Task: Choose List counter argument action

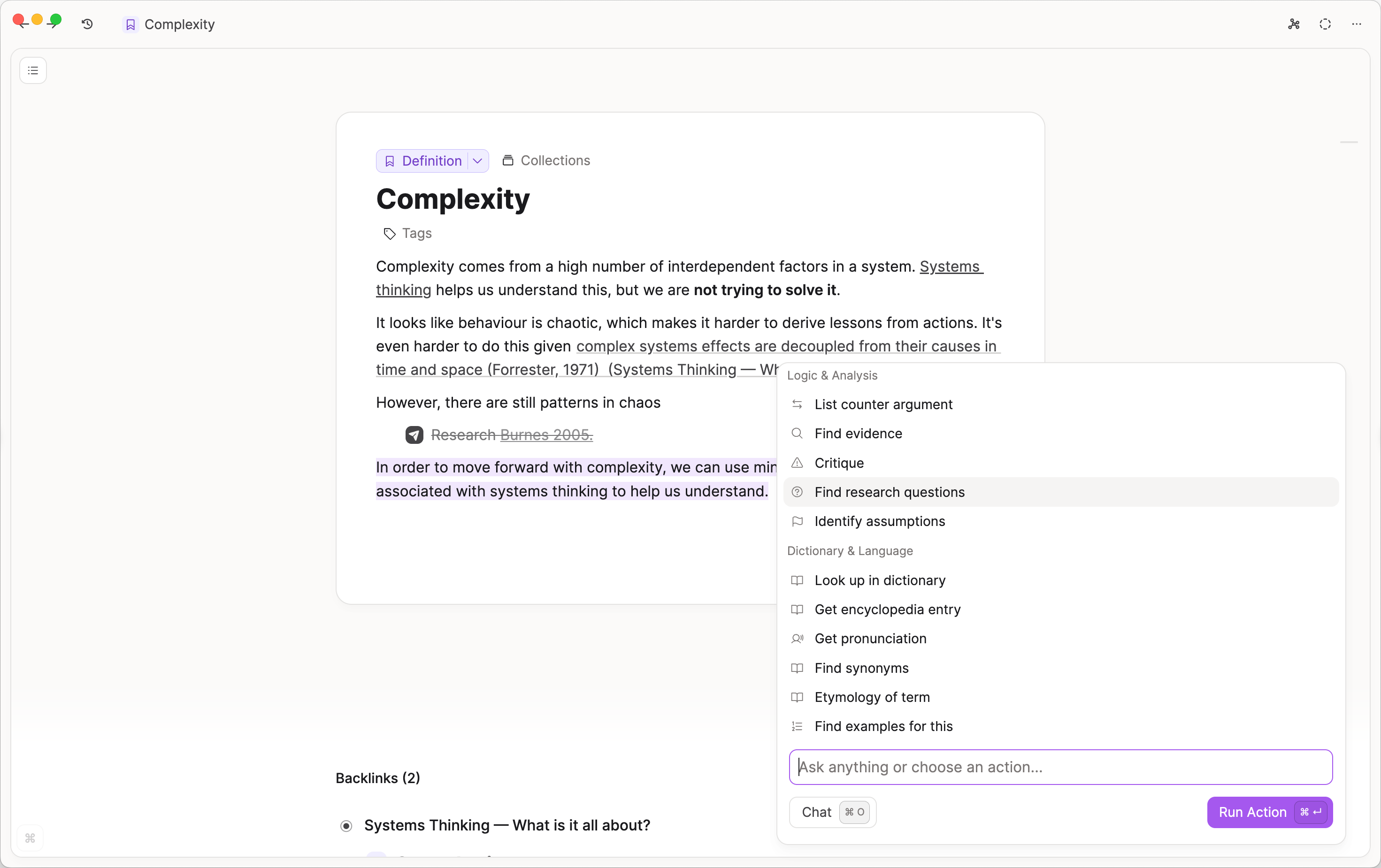Action: tap(883, 404)
